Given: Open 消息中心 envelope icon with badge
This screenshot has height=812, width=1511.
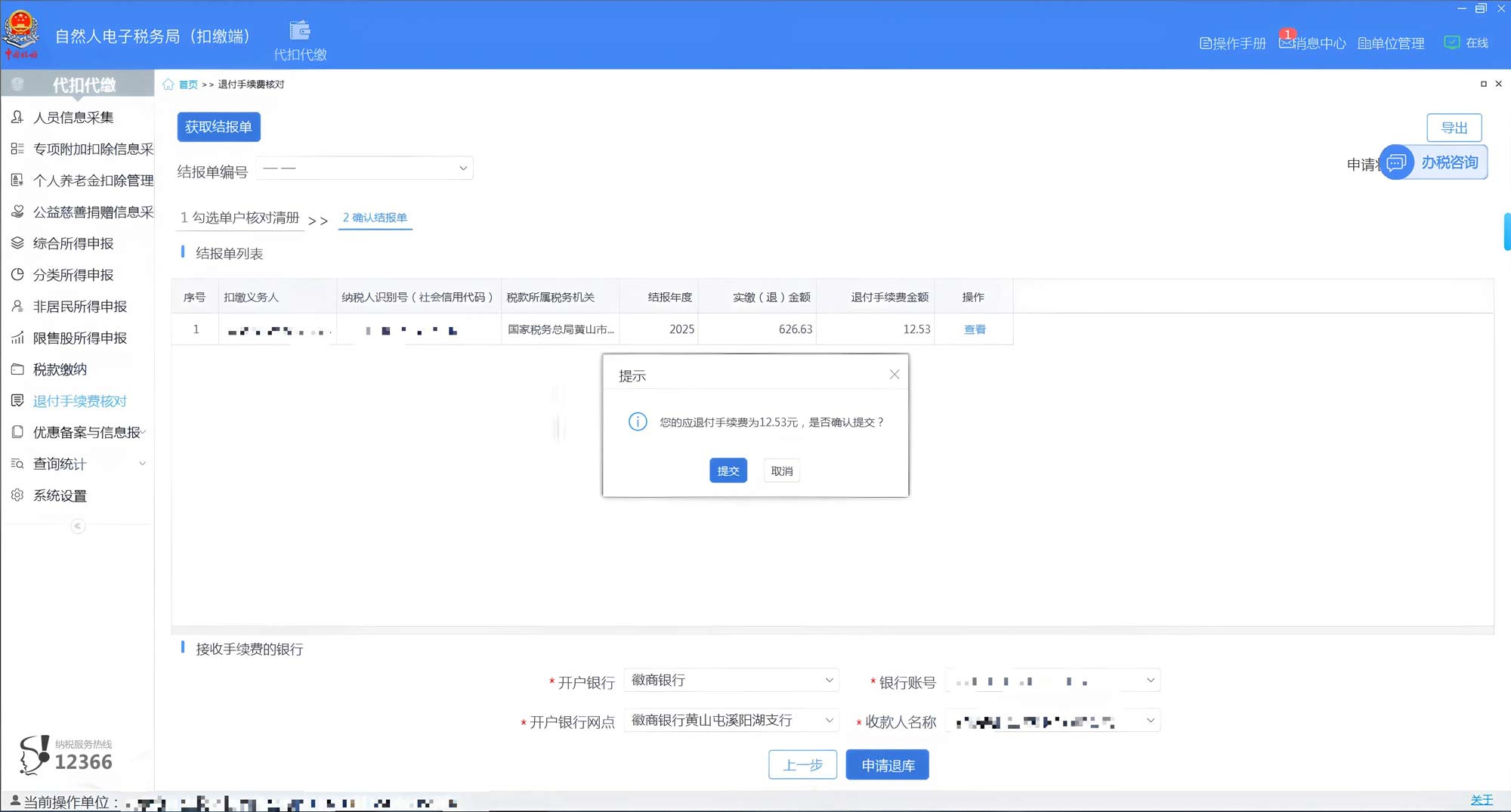Looking at the screenshot, I should pos(1285,42).
